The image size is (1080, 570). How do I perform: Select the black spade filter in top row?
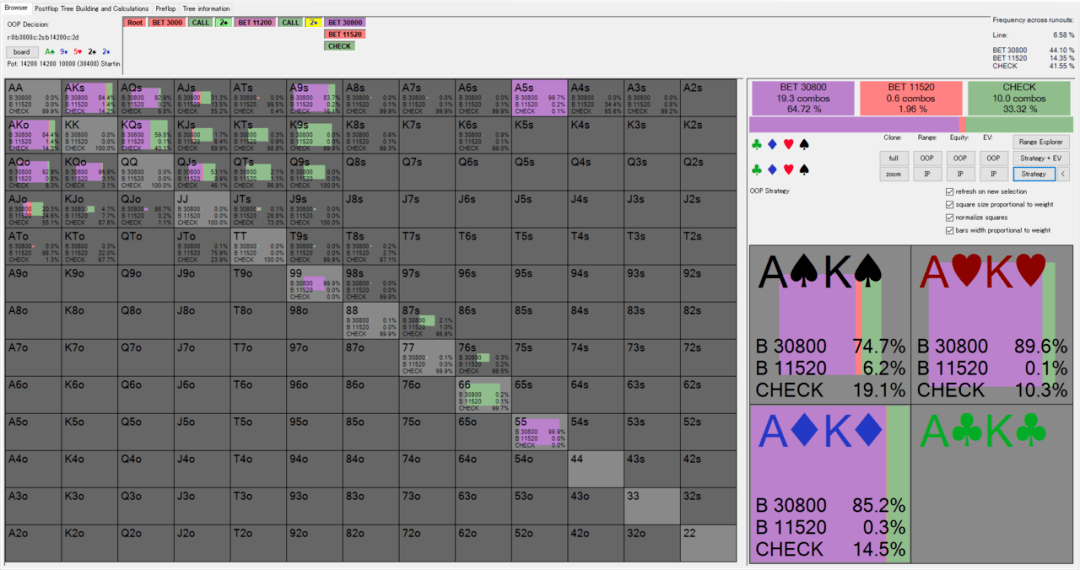coord(804,145)
